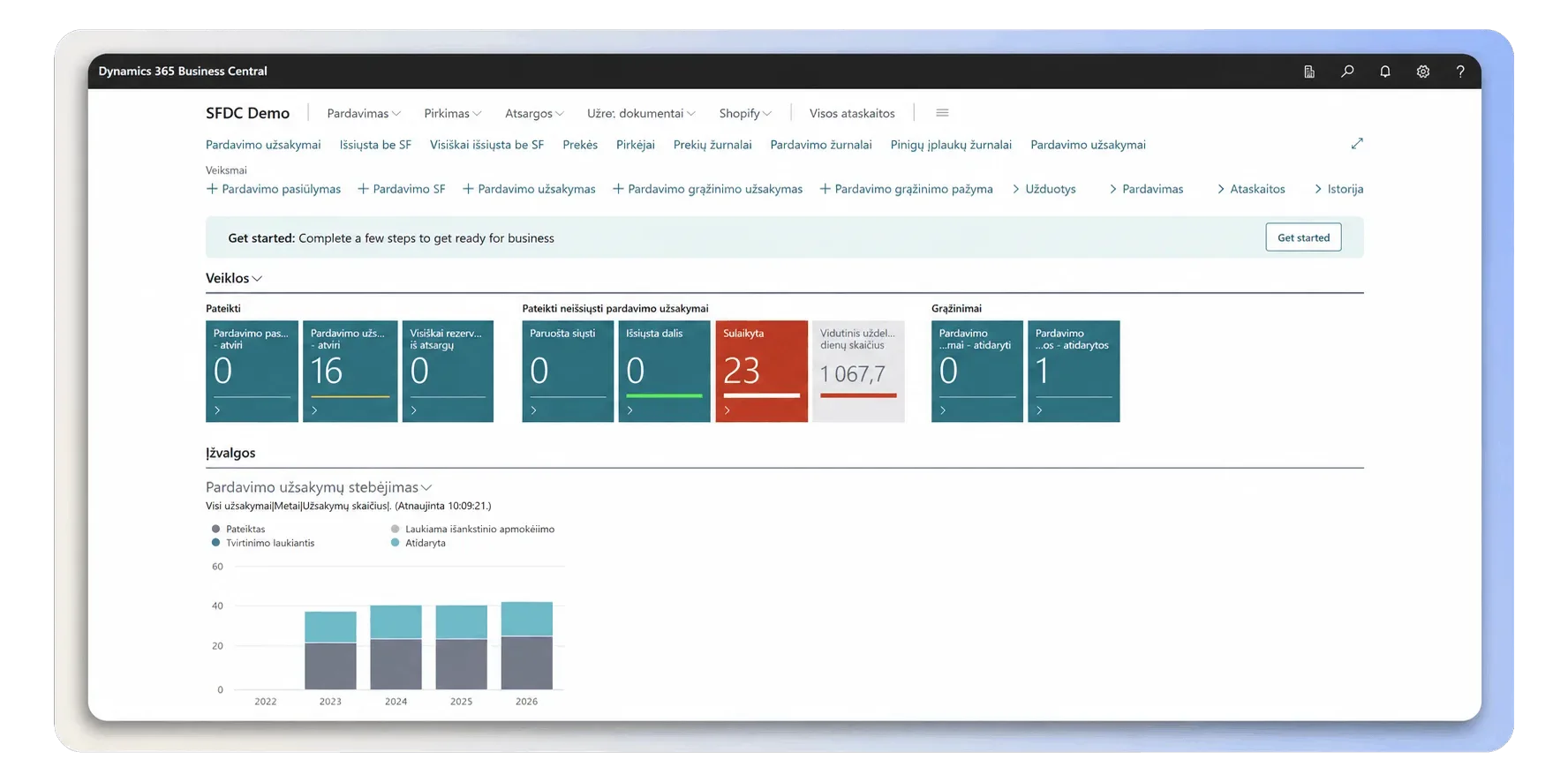The width and height of the screenshot is (1568, 782).
Task: Open notifications bell icon
Action: tap(1385, 71)
